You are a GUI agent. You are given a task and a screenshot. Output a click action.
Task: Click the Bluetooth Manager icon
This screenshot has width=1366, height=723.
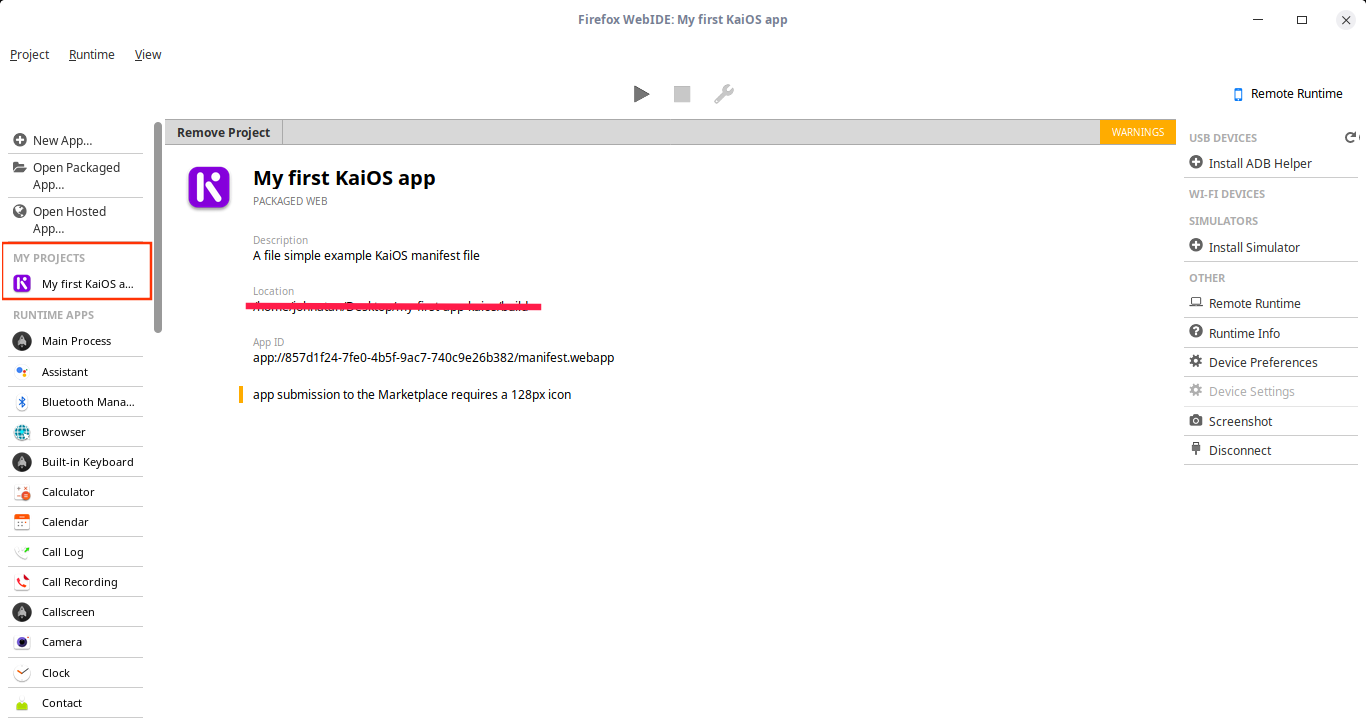(22, 402)
